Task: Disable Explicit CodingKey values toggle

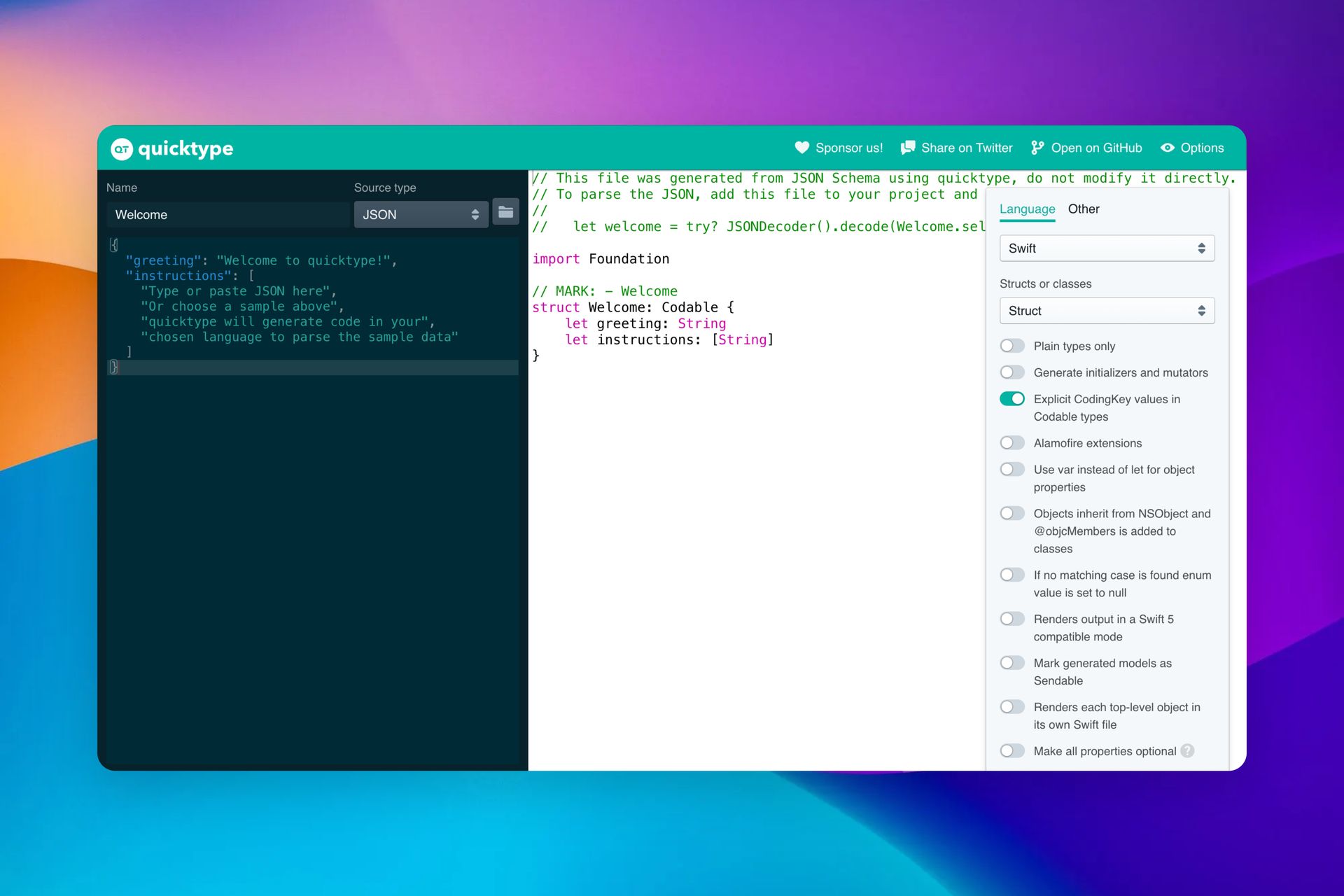Action: point(1012,399)
